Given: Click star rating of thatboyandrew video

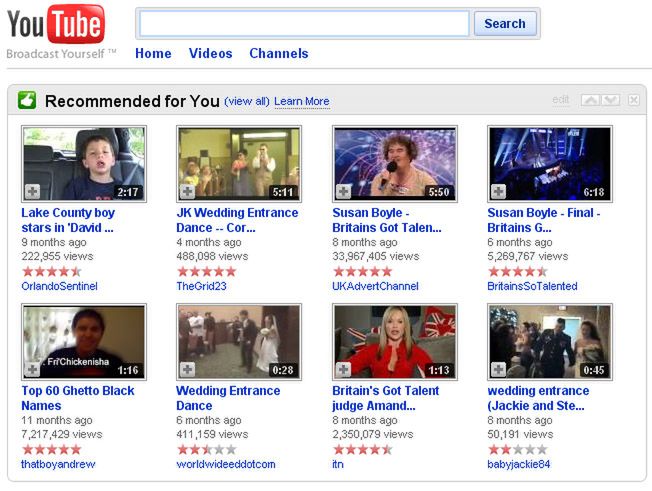Looking at the screenshot, I should coord(52,450).
